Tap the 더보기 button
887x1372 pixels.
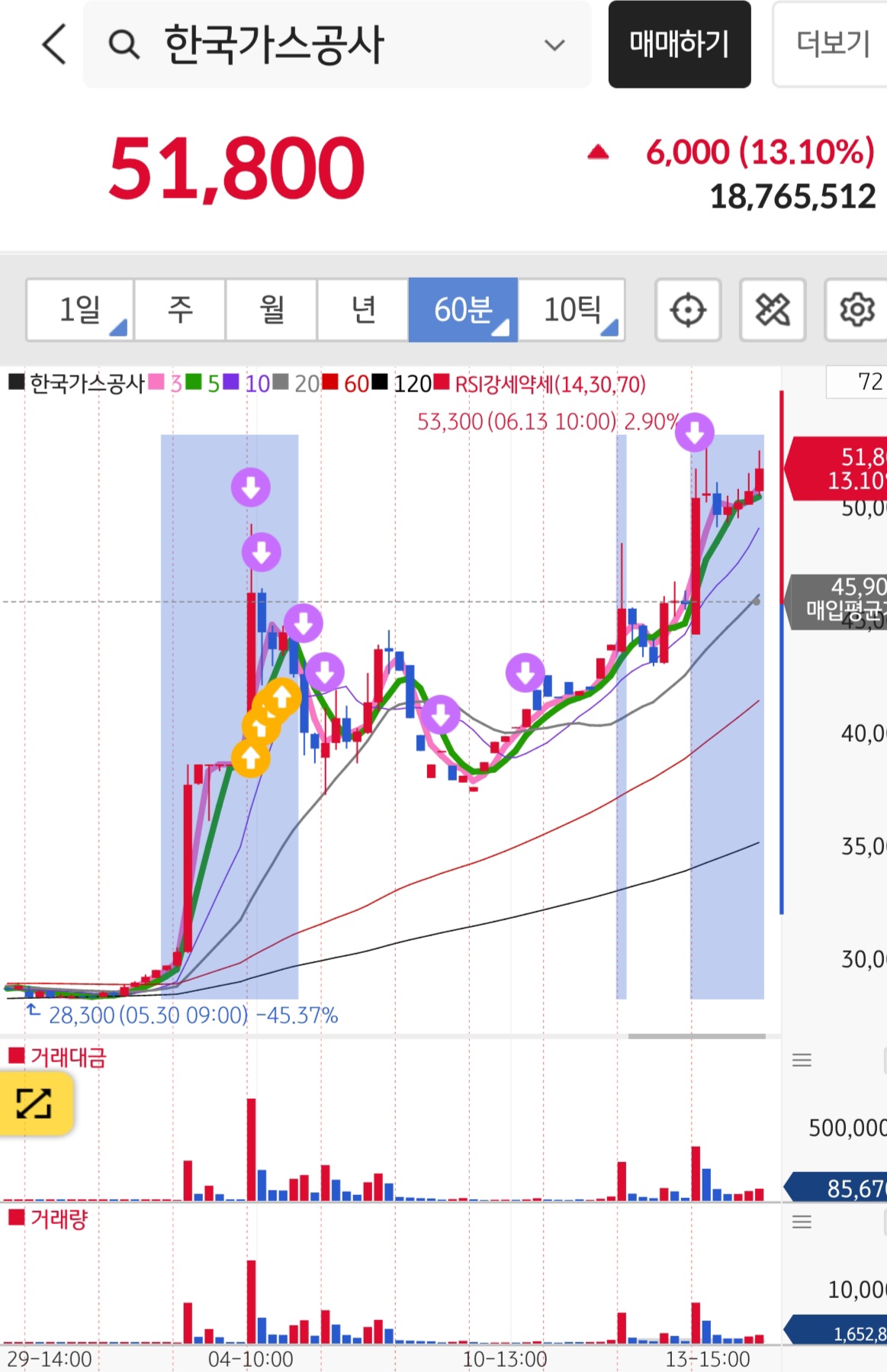[831, 44]
